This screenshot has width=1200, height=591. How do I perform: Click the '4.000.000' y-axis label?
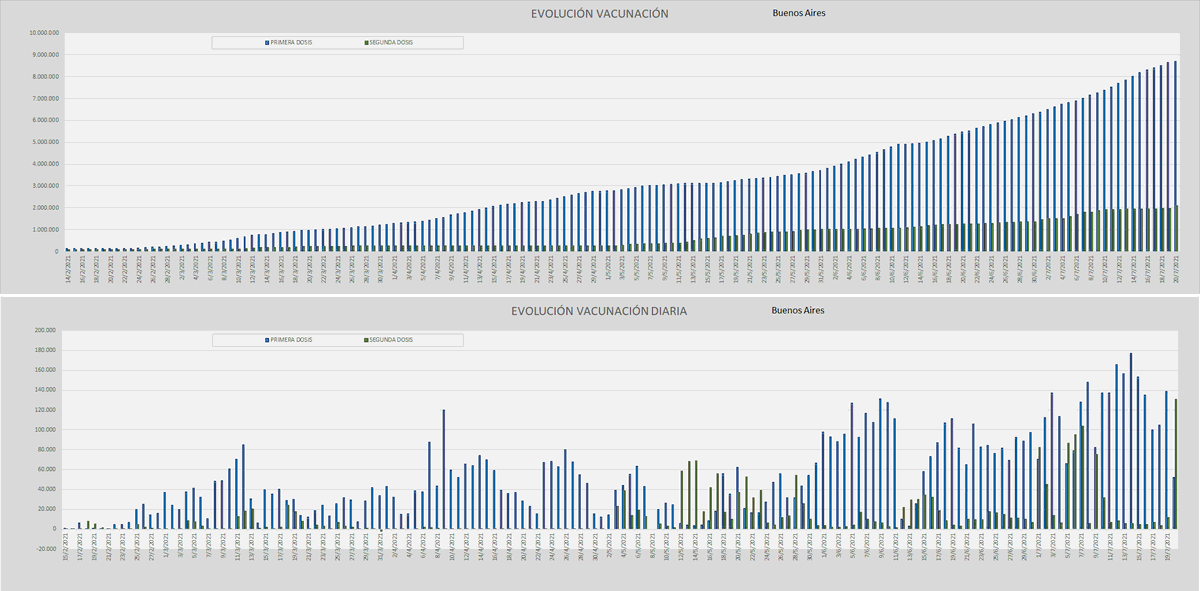click(46, 164)
